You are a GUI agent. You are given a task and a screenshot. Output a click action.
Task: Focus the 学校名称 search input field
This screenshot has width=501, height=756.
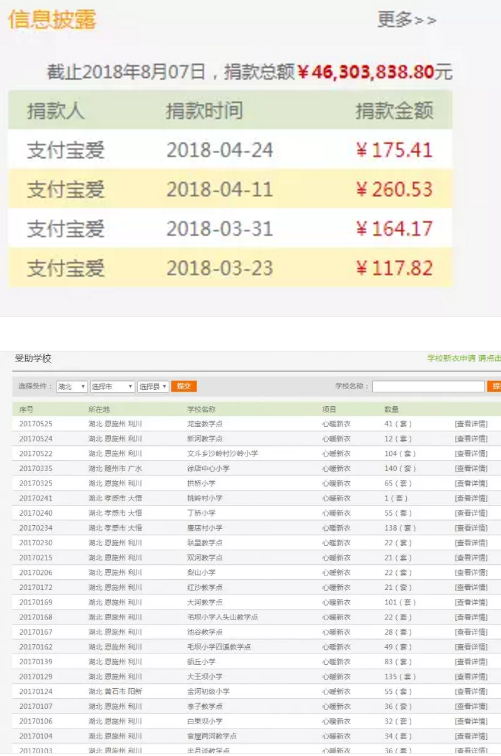click(x=428, y=386)
